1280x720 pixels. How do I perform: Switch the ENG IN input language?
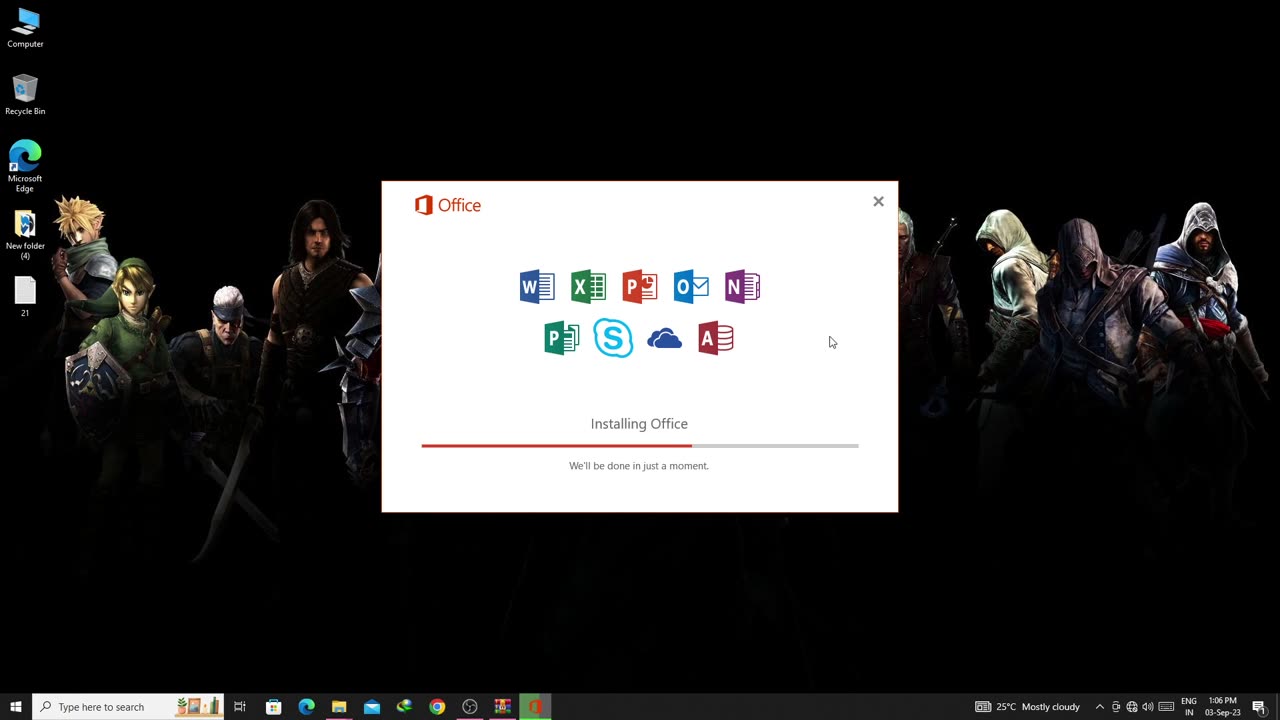click(1189, 707)
